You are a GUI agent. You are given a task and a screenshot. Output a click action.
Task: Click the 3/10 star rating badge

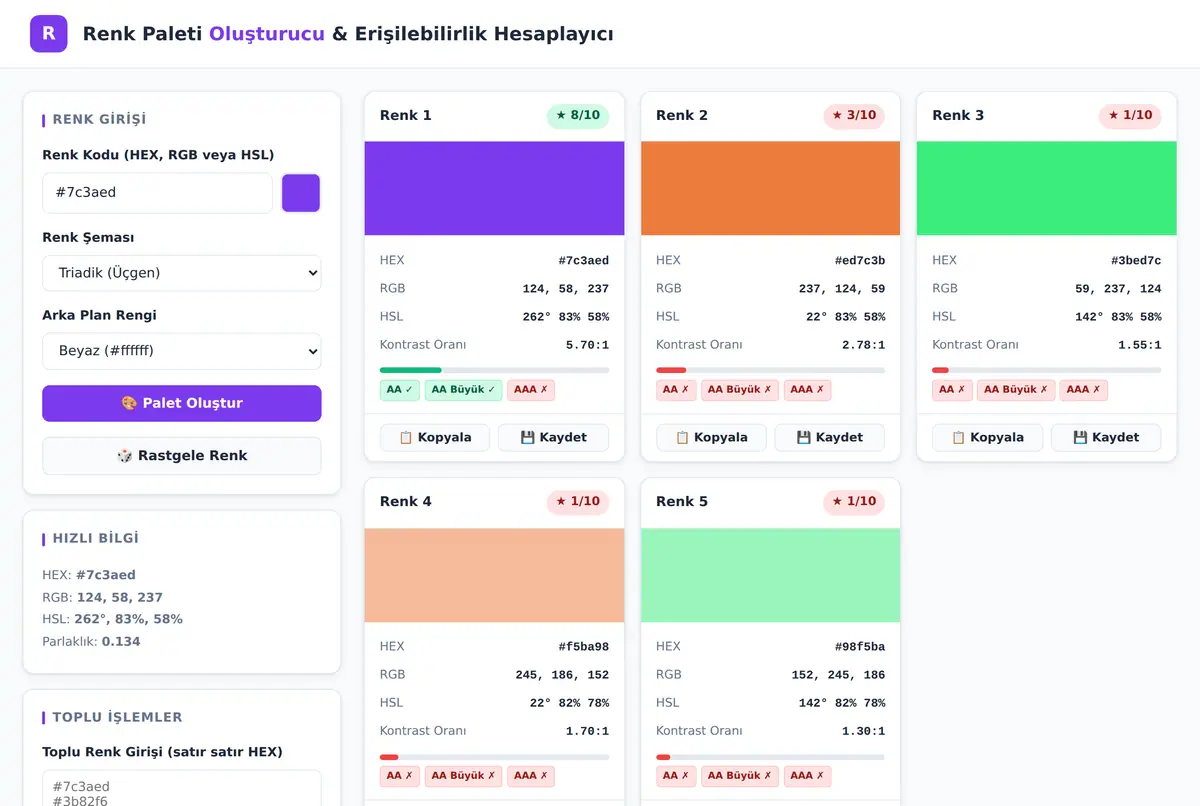point(854,115)
